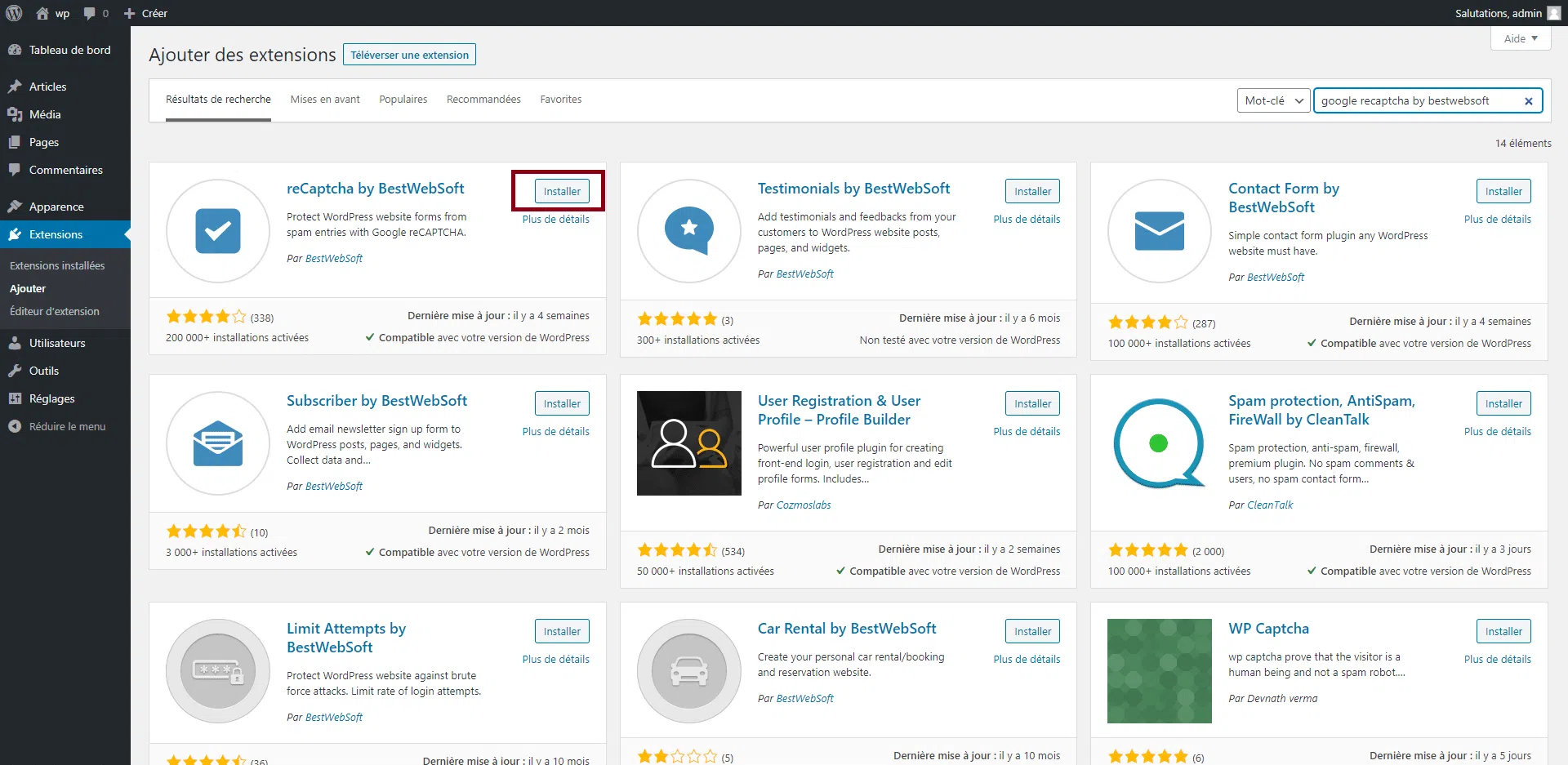Open the Mot-clé search type dropdown
This screenshot has width=1568, height=765.
[1273, 100]
